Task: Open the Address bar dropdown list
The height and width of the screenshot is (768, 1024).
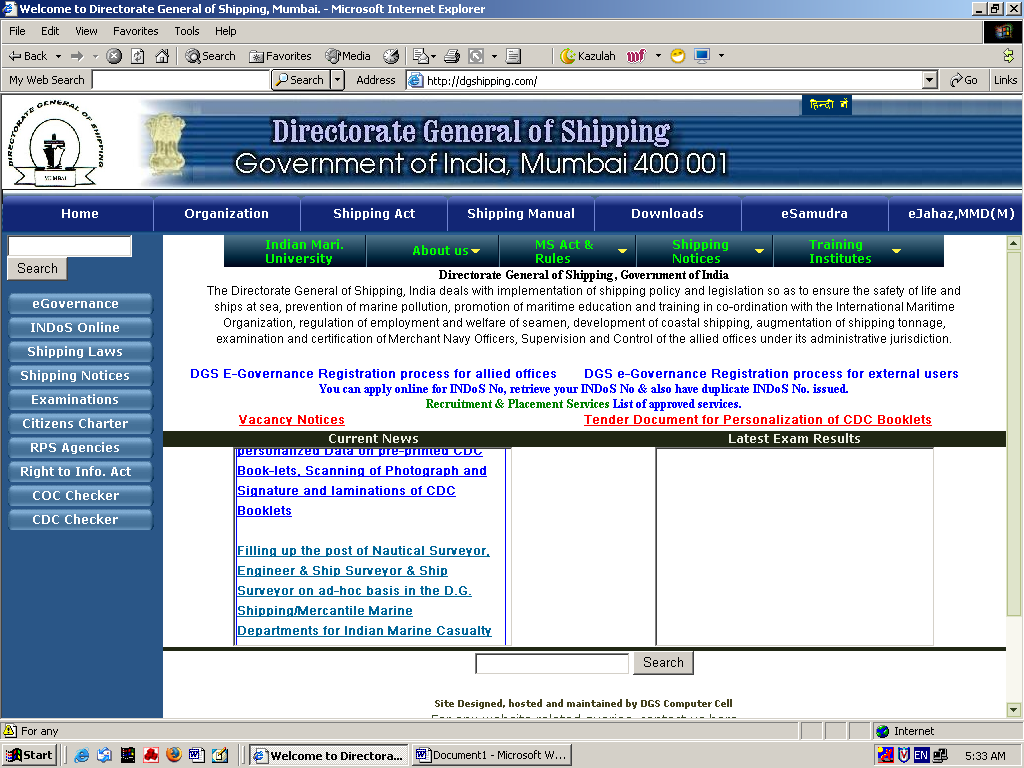Action: tap(930, 80)
